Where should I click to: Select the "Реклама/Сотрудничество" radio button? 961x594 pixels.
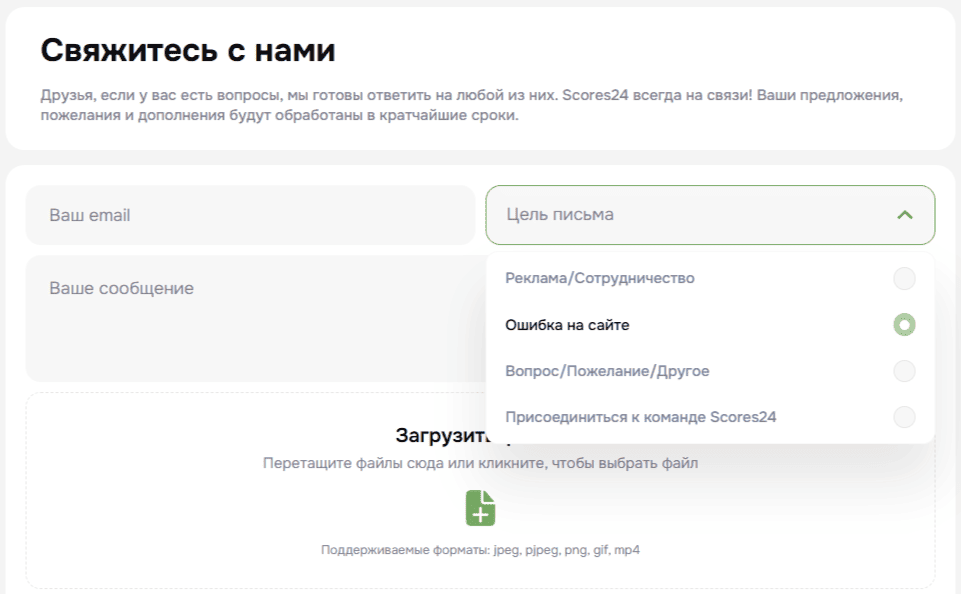[x=904, y=279]
